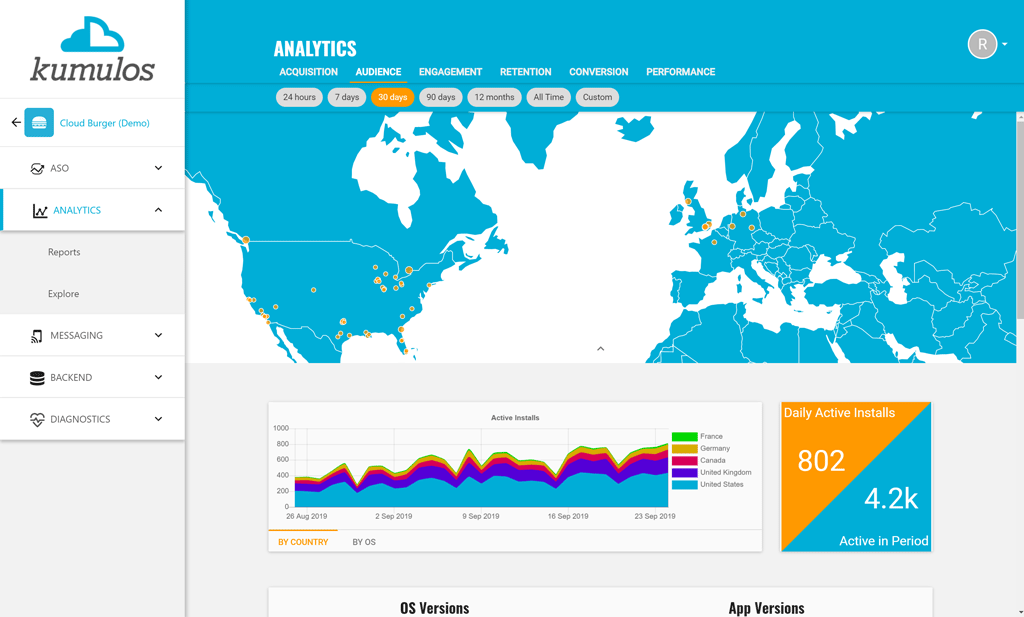Image resolution: width=1024 pixels, height=617 pixels.
Task: Click the ASO sidebar icon
Action: [x=37, y=169]
